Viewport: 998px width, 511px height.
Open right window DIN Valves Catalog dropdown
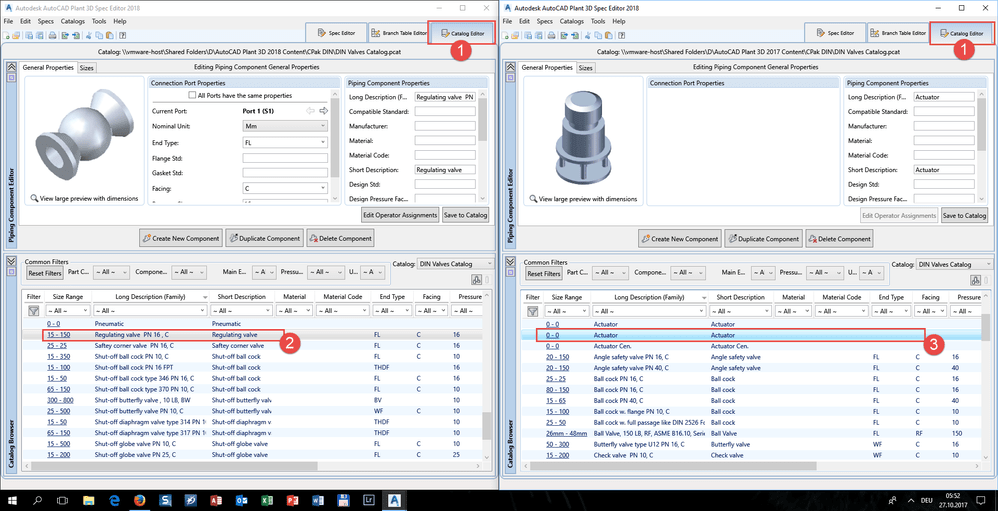(953, 264)
